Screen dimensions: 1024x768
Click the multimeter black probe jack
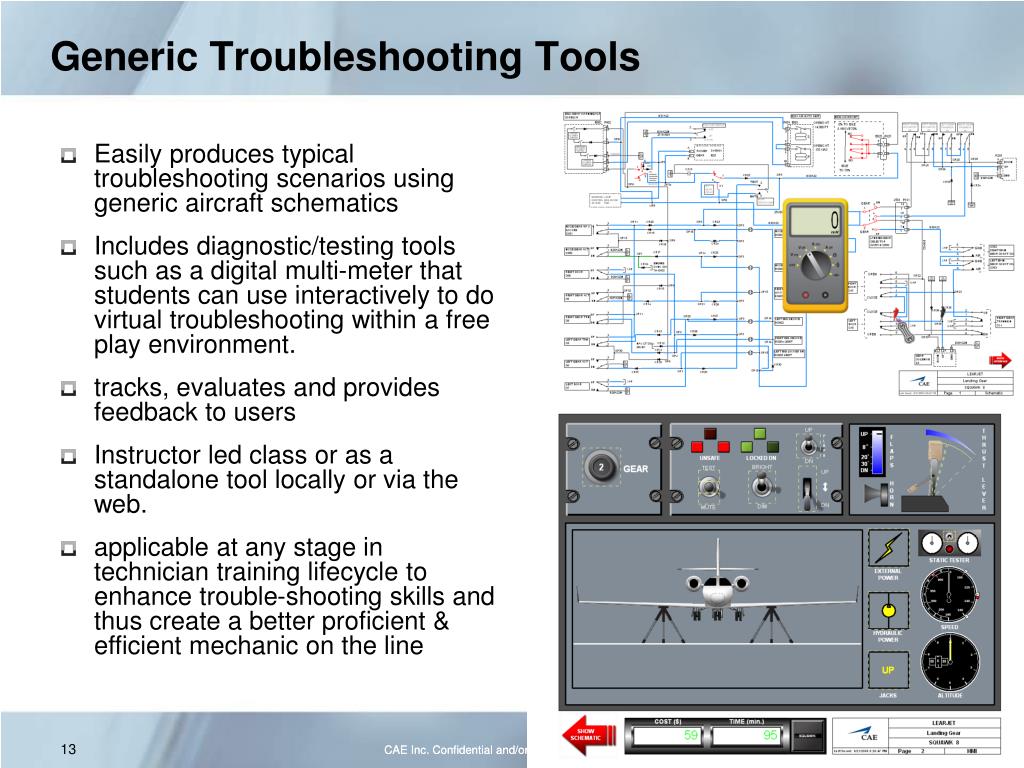point(825,295)
